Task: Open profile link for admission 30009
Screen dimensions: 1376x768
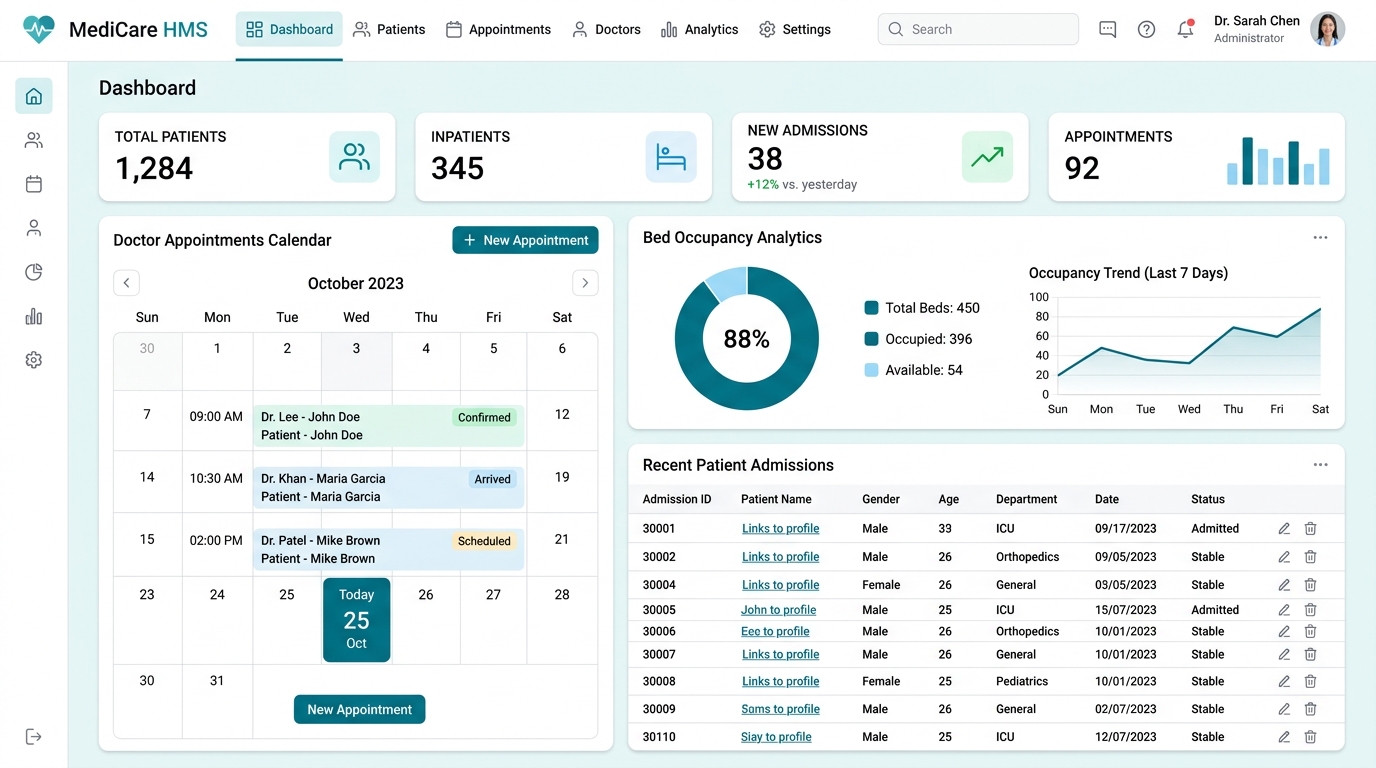Action: pos(781,709)
